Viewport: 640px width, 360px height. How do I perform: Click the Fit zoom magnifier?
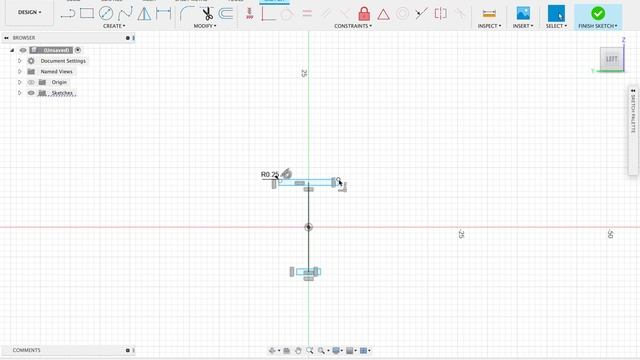[321, 351]
